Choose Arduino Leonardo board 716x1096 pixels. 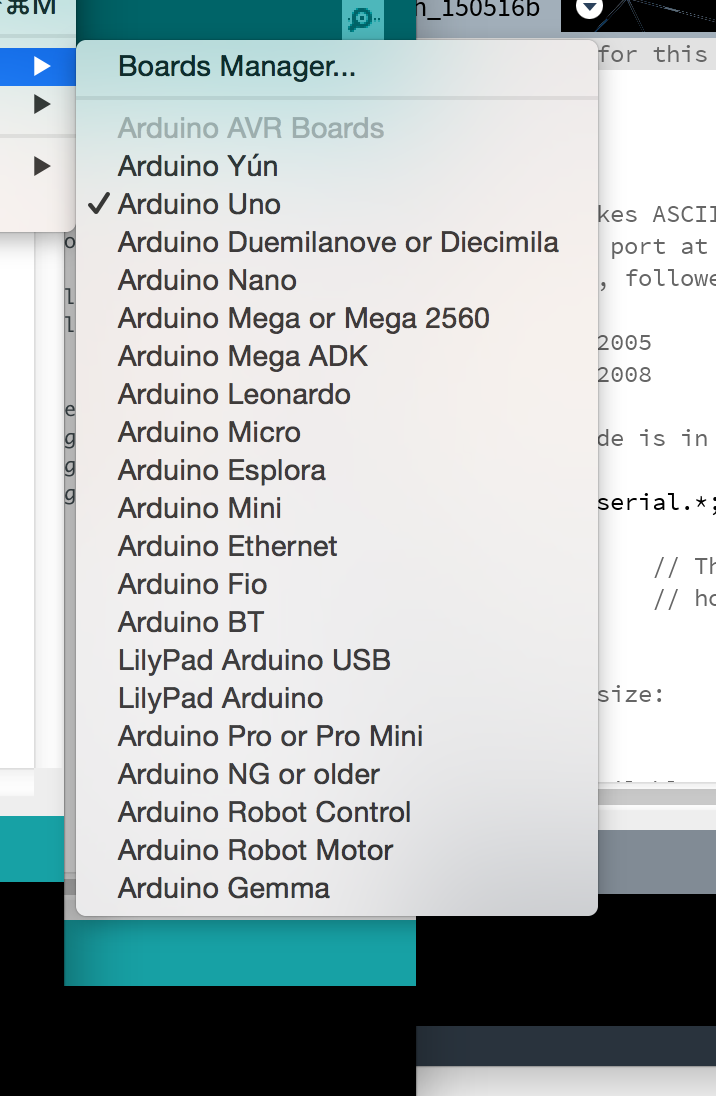[x=336, y=394]
